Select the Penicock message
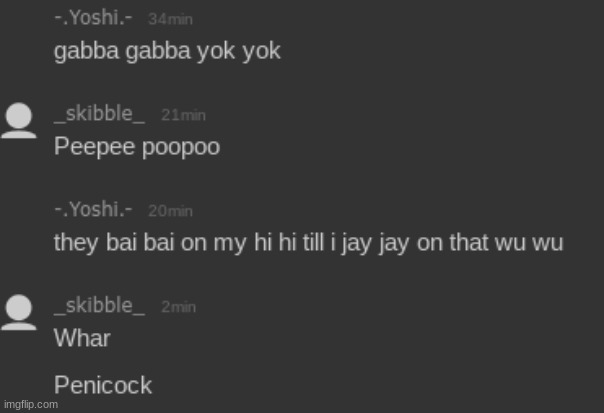Viewport: 604px width, 413px height. click(x=103, y=385)
